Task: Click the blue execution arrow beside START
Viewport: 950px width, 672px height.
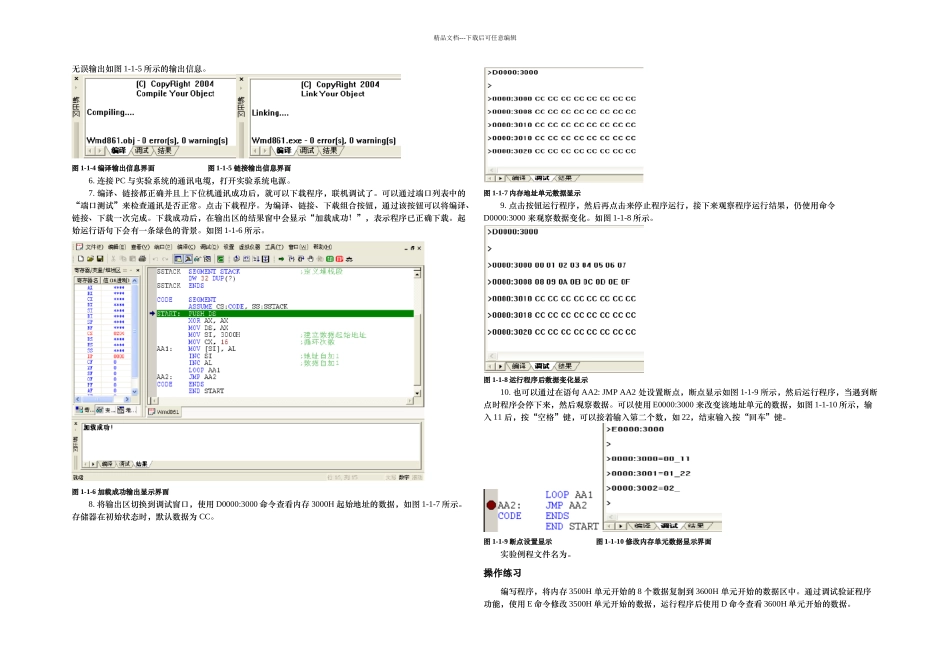Action: [153, 313]
